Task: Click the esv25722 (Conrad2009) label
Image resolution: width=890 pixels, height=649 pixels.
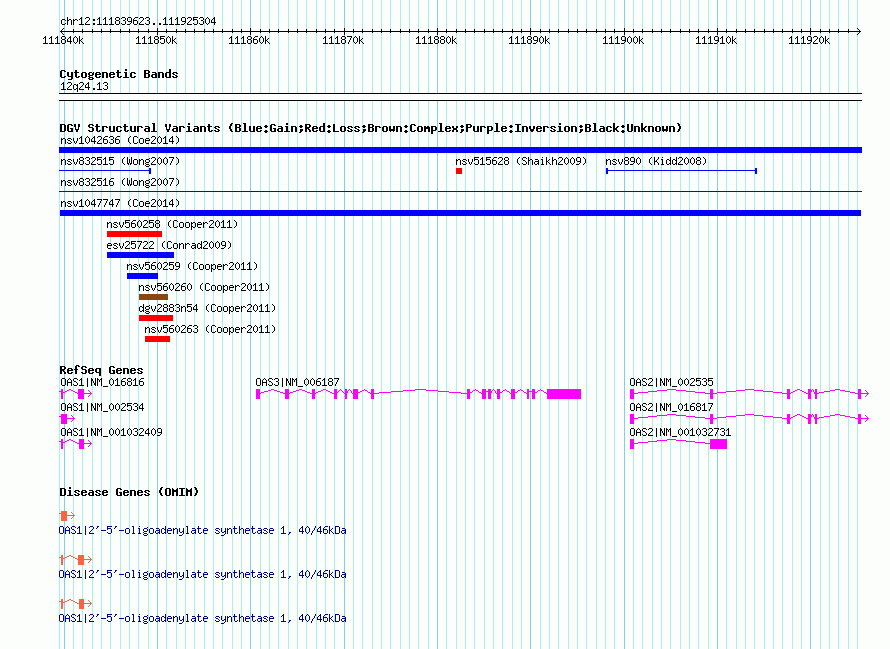Action: point(169,245)
